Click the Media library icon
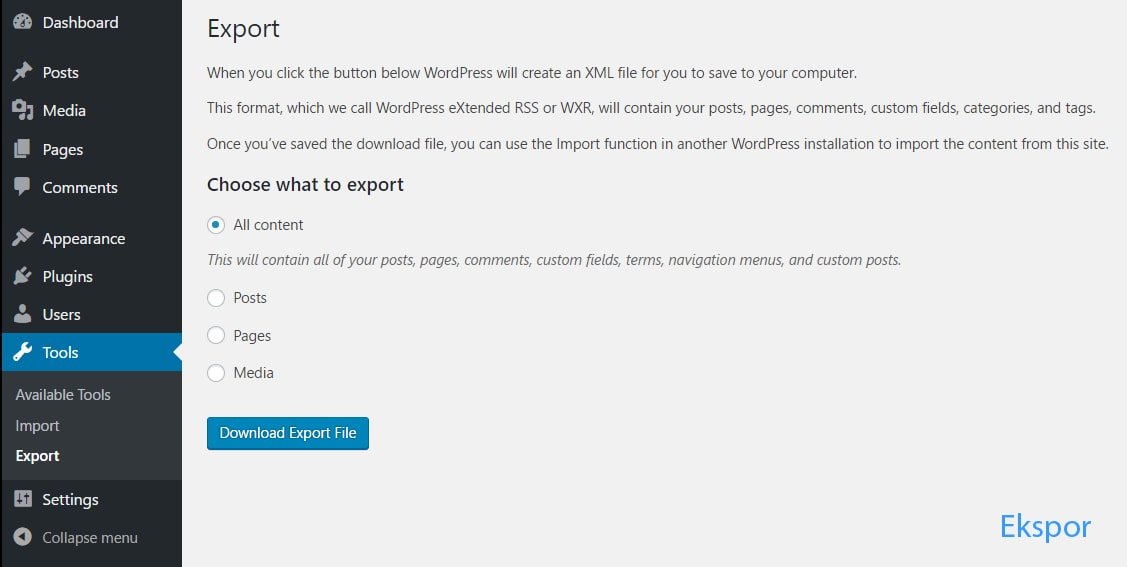Image resolution: width=1127 pixels, height=567 pixels. (23, 110)
